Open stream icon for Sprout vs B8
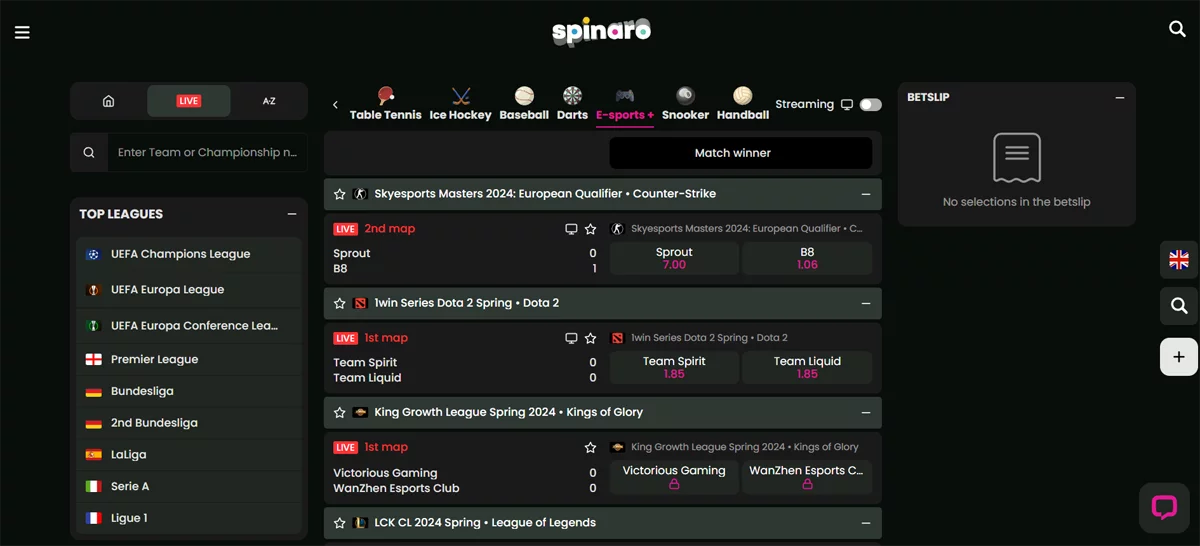The image size is (1200, 546). click(571, 229)
